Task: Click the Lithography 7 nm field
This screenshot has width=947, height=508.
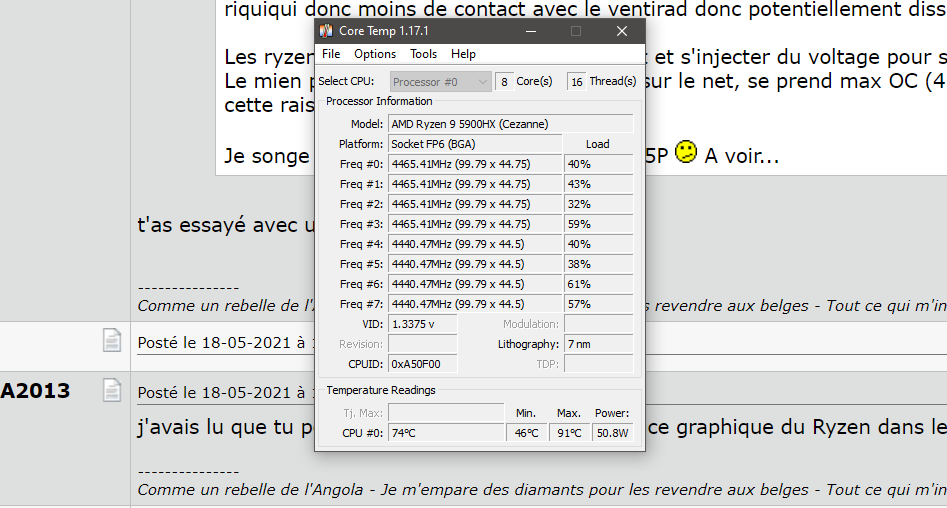Action: (x=599, y=344)
